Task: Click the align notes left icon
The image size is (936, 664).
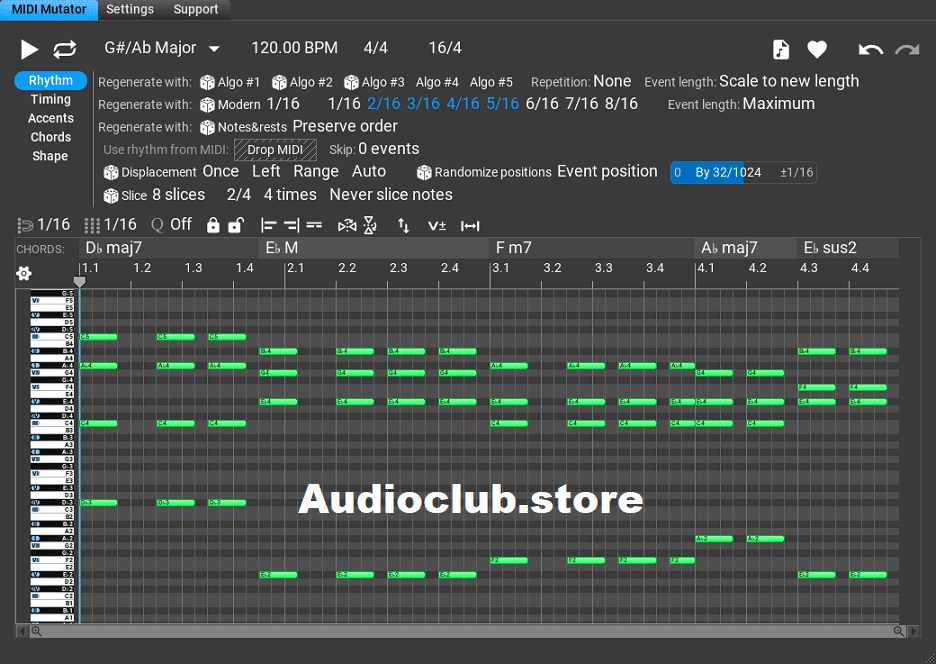Action: (268, 225)
